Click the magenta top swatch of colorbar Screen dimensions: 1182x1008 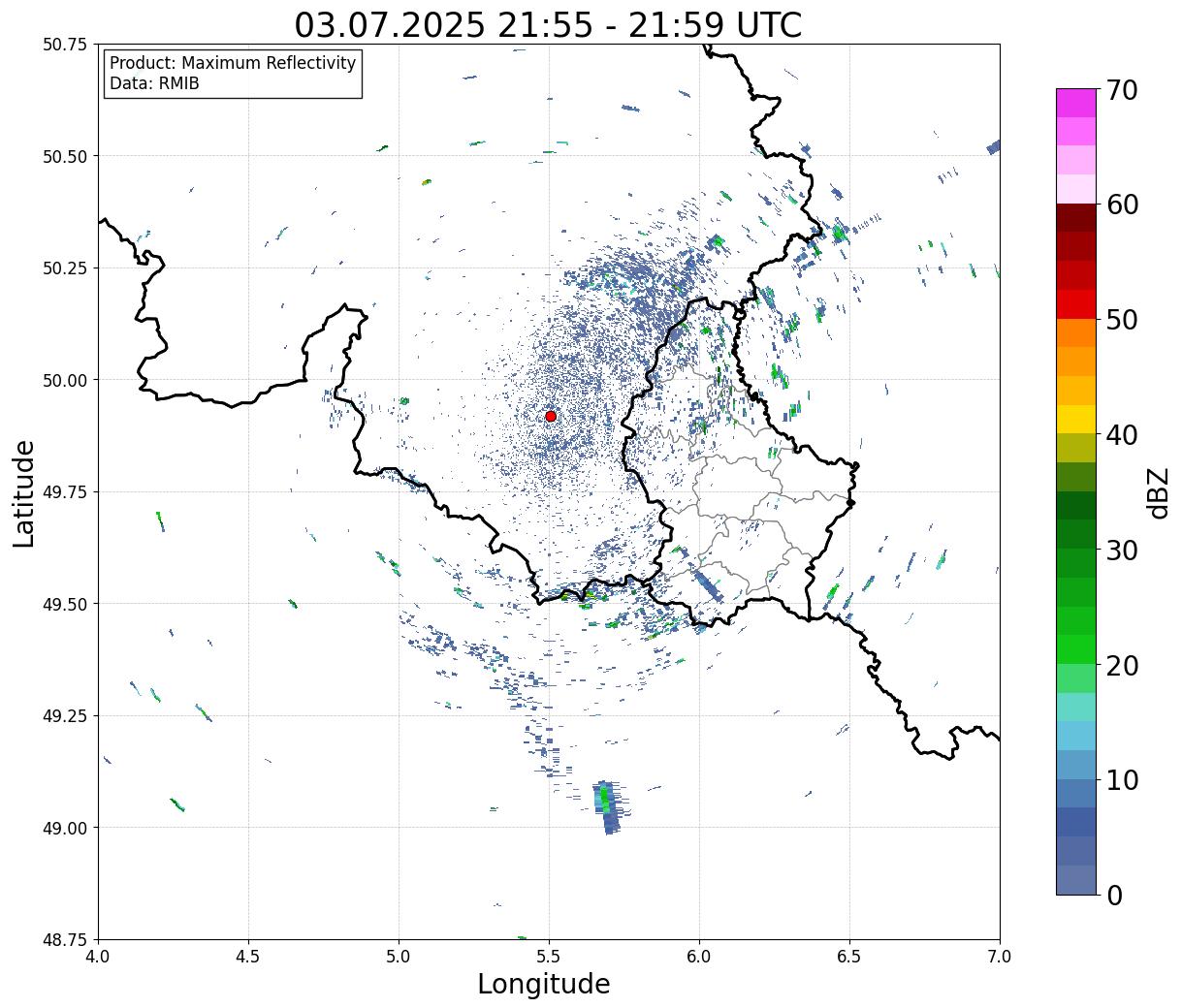[x=1076, y=103]
